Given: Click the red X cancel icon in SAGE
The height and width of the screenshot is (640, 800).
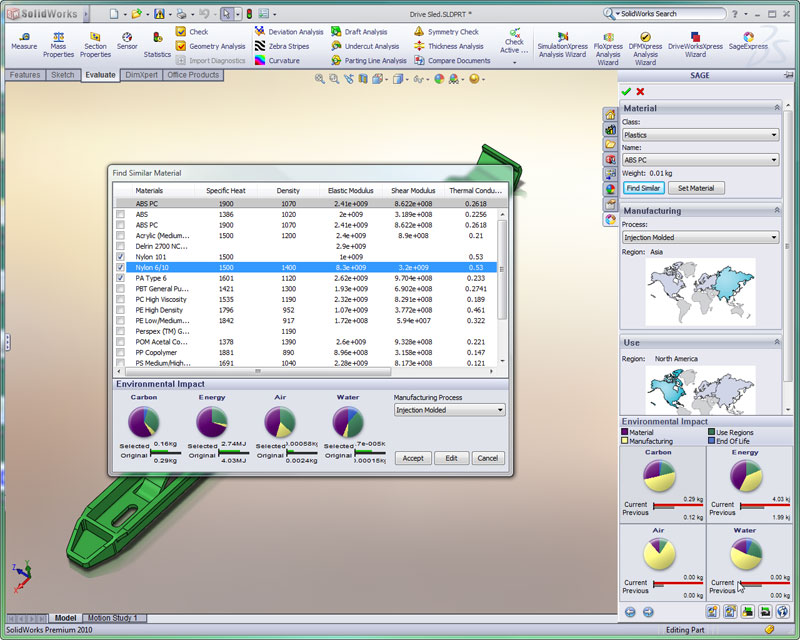Looking at the screenshot, I should [x=640, y=91].
